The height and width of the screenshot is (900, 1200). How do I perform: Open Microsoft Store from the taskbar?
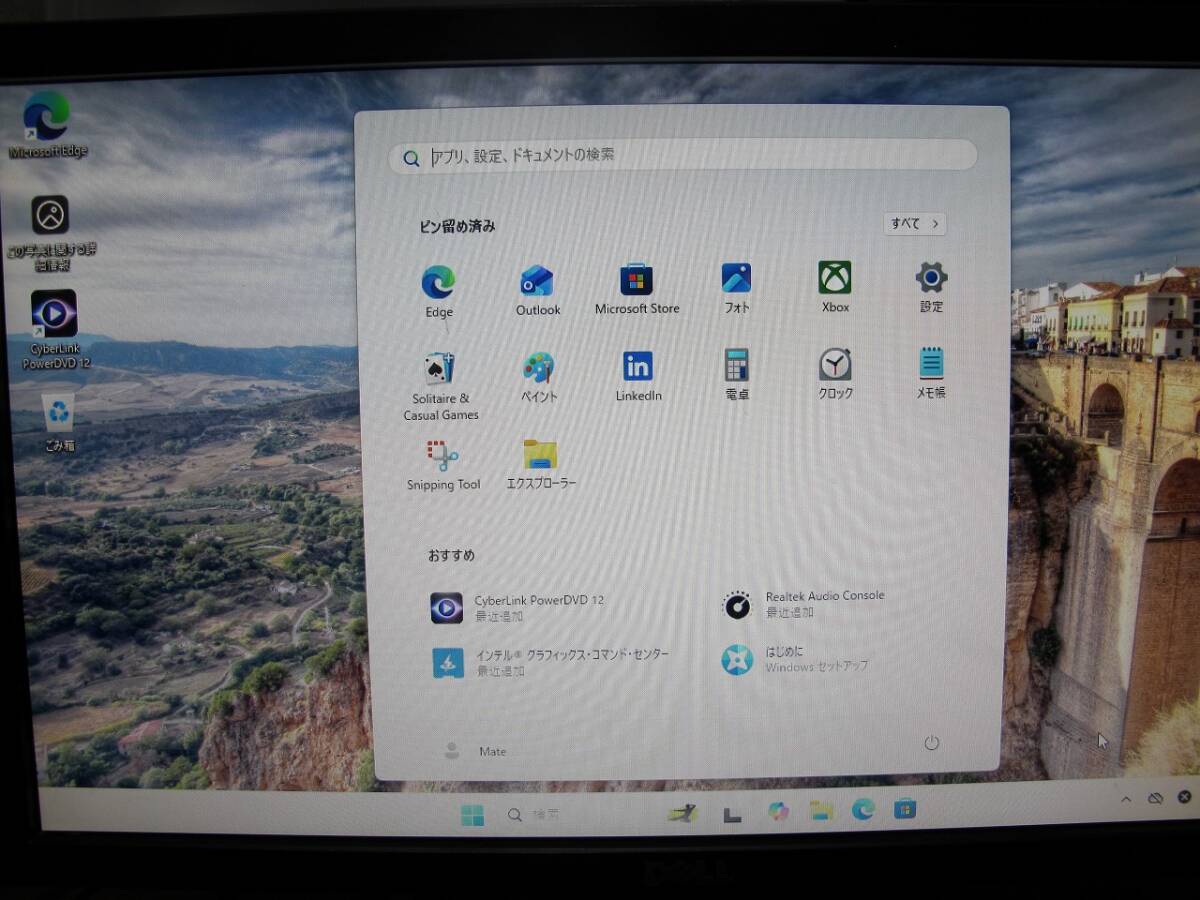[x=905, y=808]
